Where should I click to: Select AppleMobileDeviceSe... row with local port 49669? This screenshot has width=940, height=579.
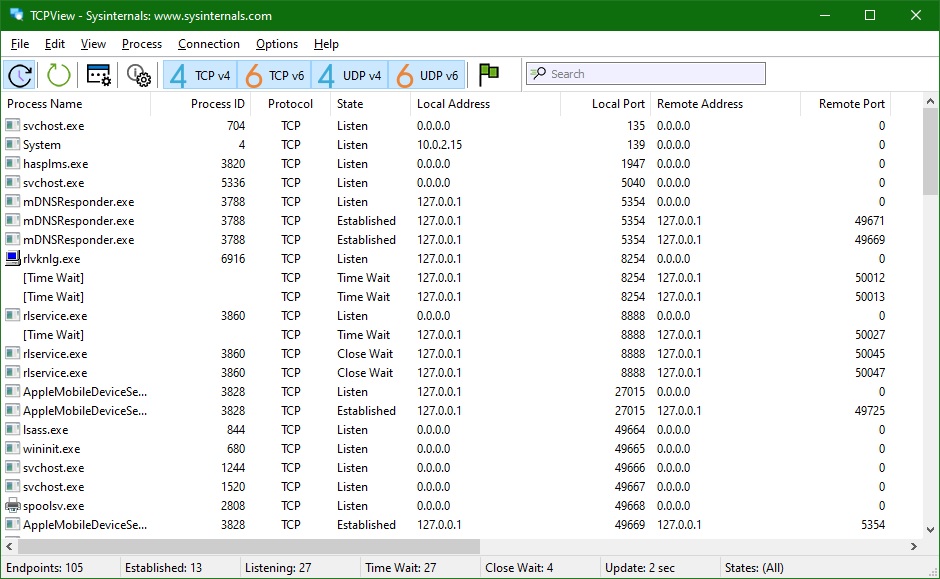(445, 524)
